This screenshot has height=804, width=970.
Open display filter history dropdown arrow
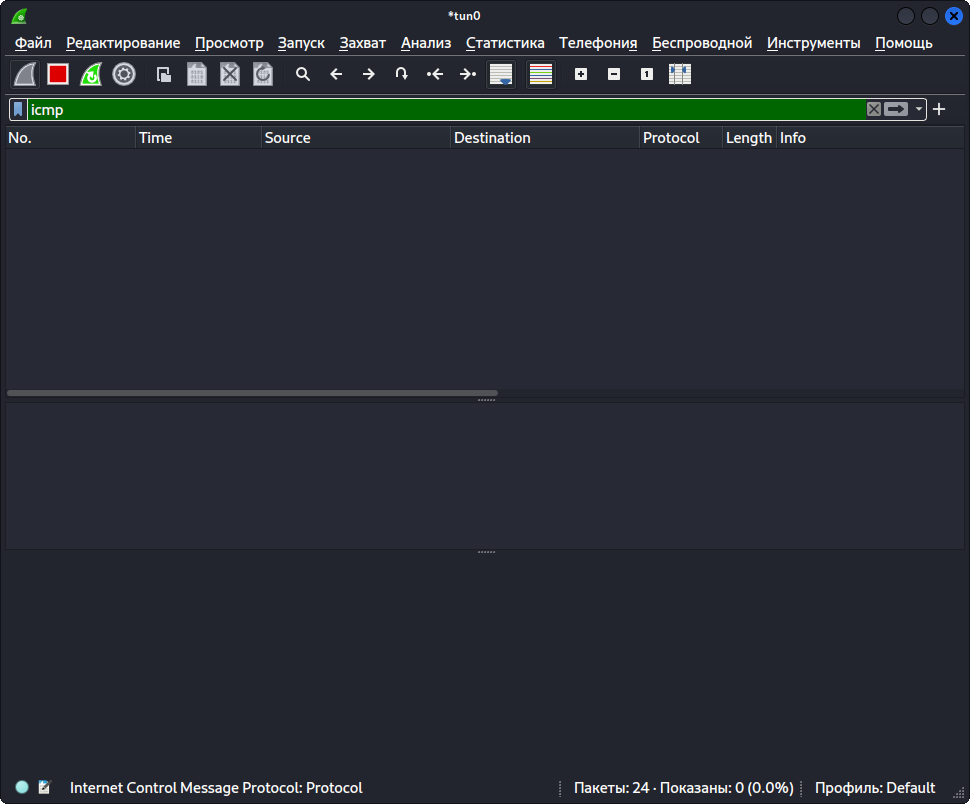919,109
